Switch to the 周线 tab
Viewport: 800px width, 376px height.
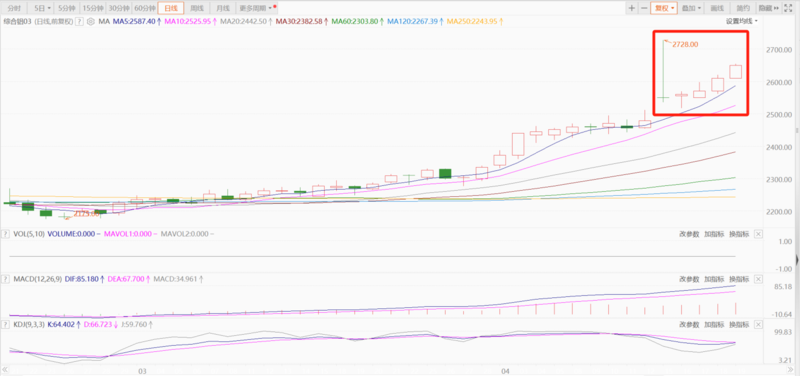pos(197,8)
